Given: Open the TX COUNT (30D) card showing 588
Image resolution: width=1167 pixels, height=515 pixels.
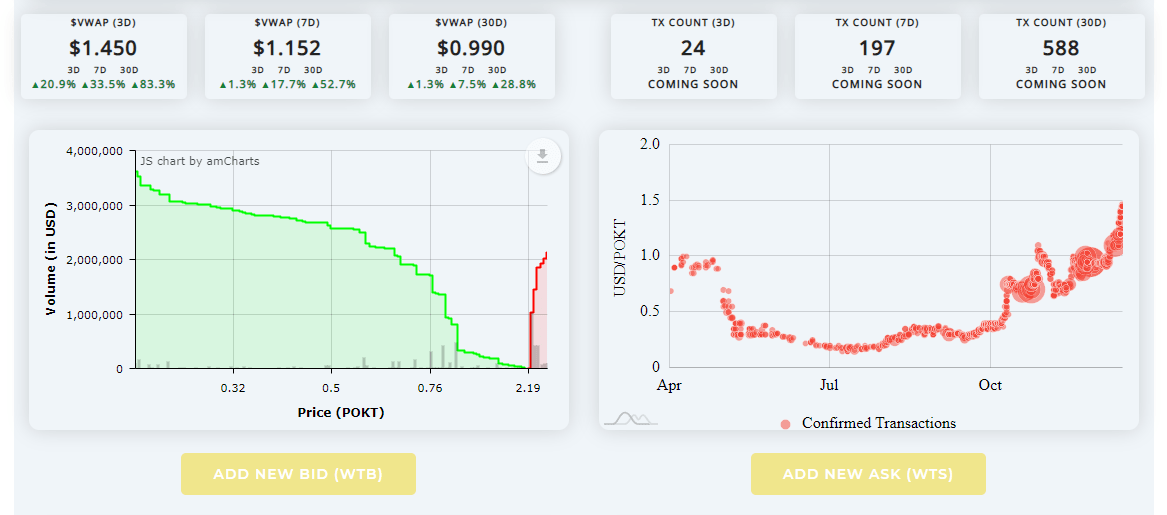Looking at the screenshot, I should (x=1061, y=57).
